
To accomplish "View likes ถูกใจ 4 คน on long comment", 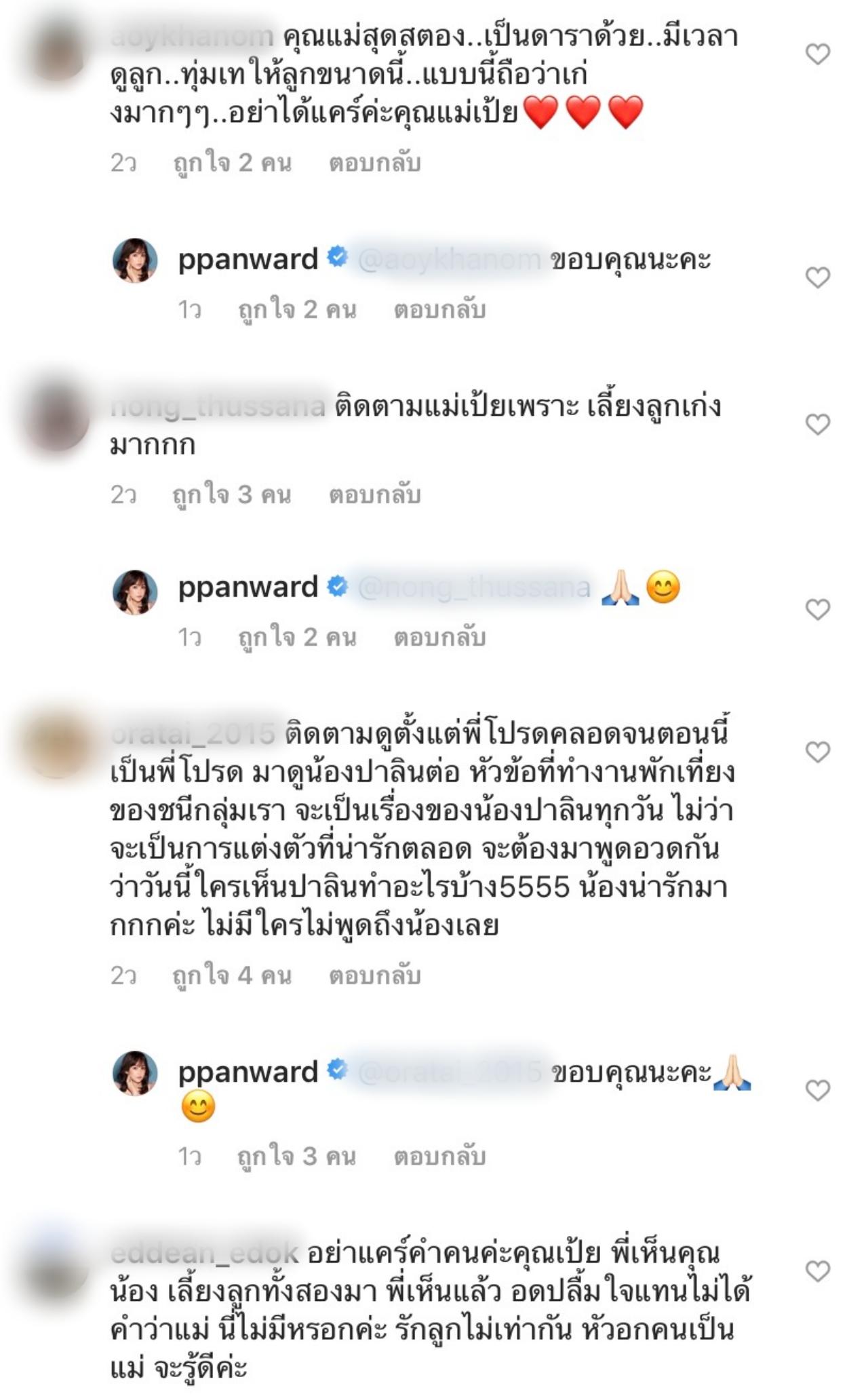I will click(232, 976).
